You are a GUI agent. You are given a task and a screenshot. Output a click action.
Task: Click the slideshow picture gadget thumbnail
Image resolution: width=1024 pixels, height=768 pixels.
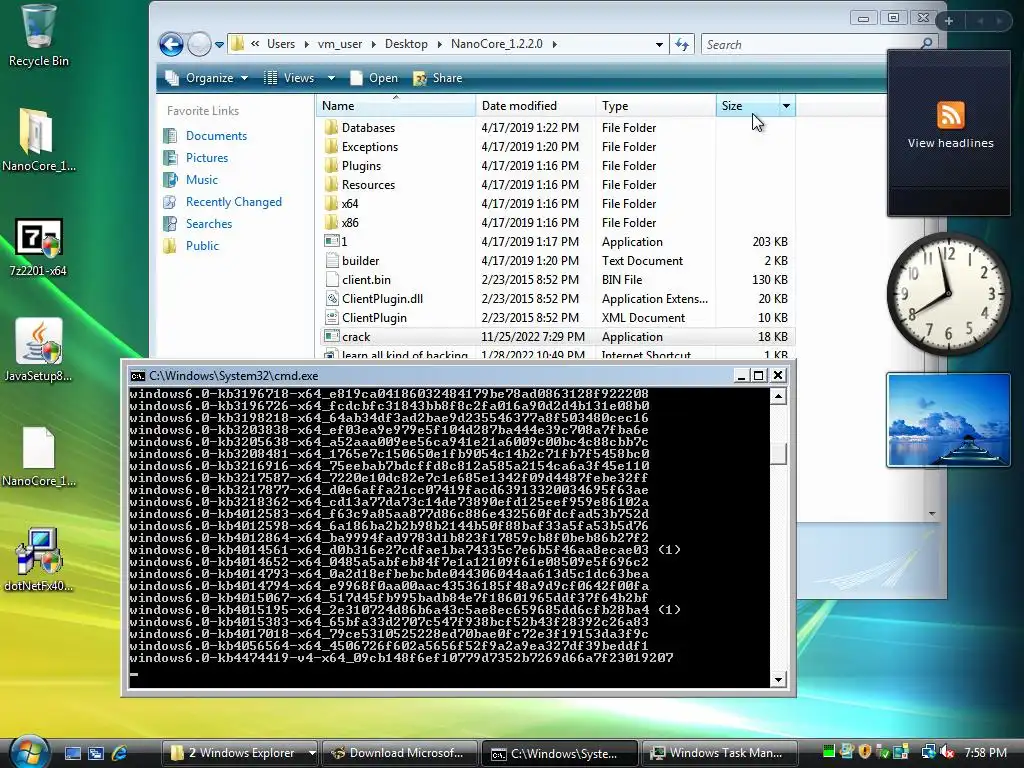click(948, 420)
